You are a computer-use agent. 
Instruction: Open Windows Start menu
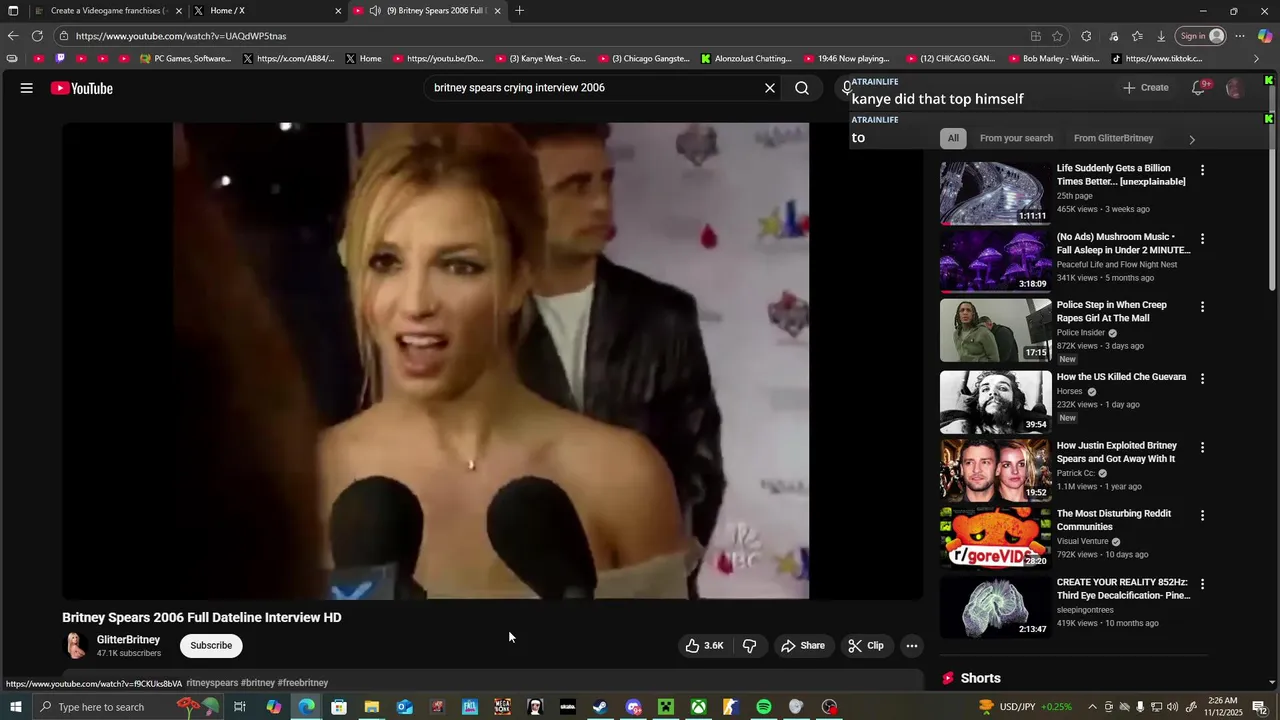(15, 707)
